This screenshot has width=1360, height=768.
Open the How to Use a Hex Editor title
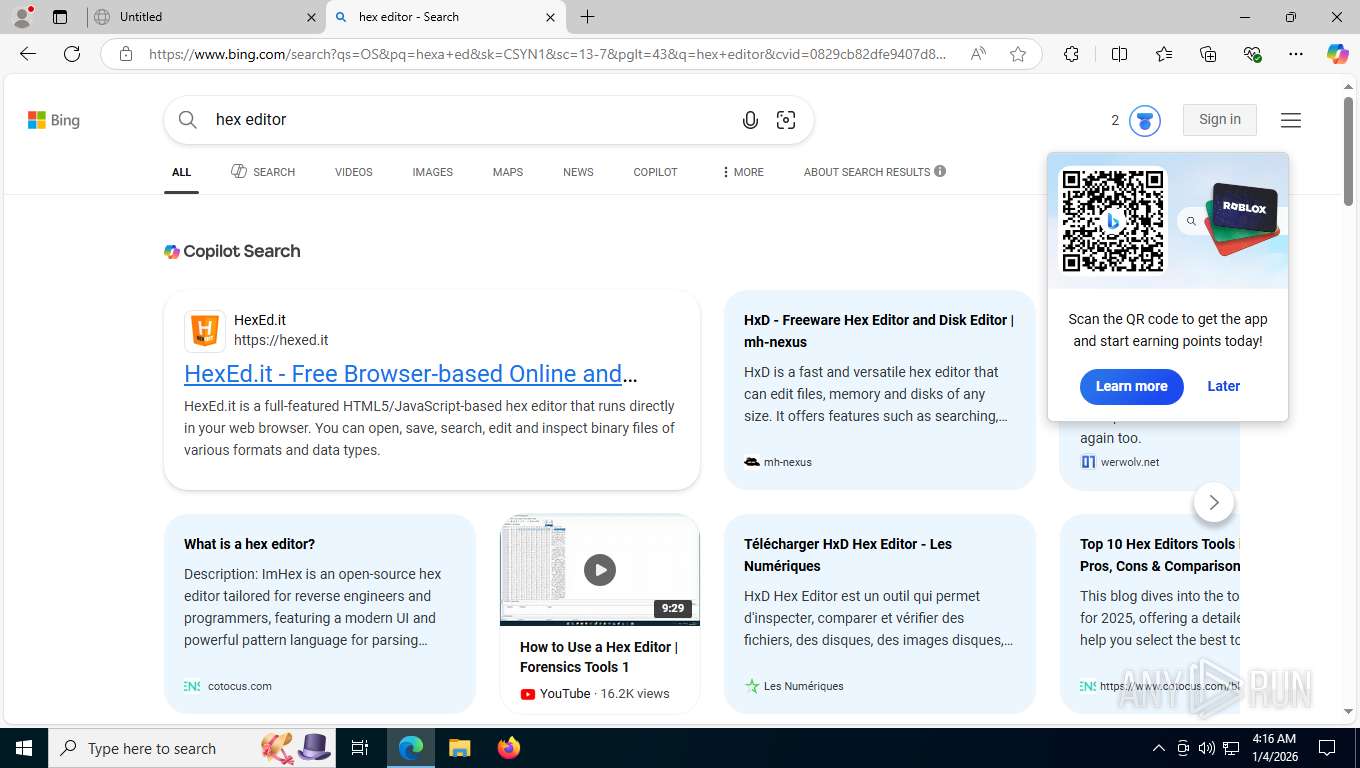coord(599,657)
